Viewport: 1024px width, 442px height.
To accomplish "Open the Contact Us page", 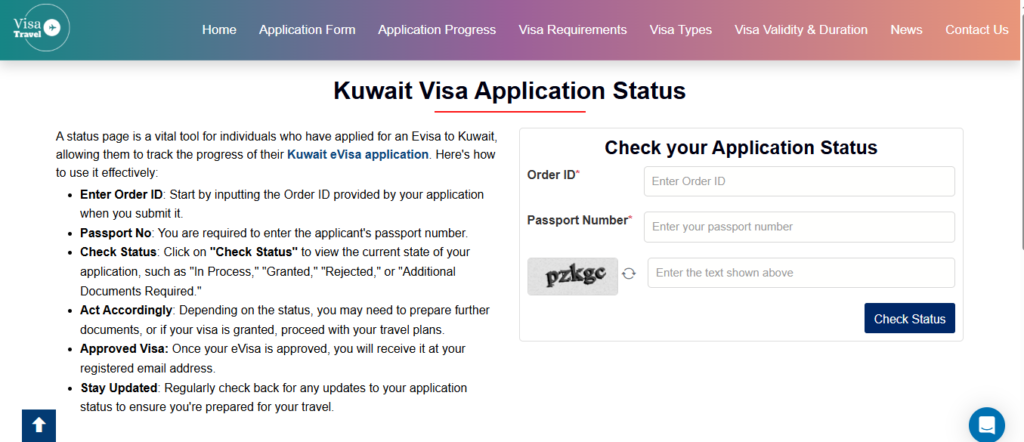I will click(977, 30).
